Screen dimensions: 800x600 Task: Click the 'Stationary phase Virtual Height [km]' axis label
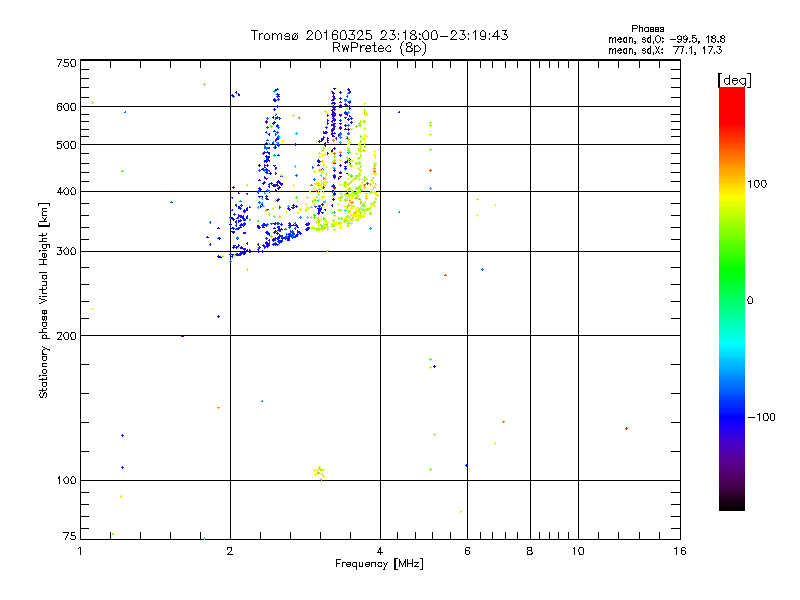[x=44, y=300]
